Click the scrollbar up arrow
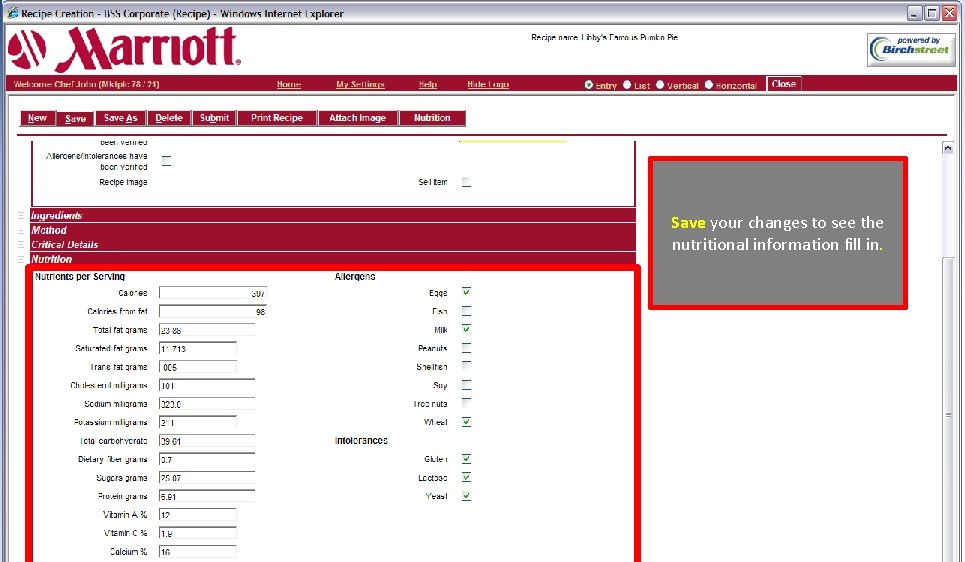The image size is (965, 562). (x=948, y=148)
